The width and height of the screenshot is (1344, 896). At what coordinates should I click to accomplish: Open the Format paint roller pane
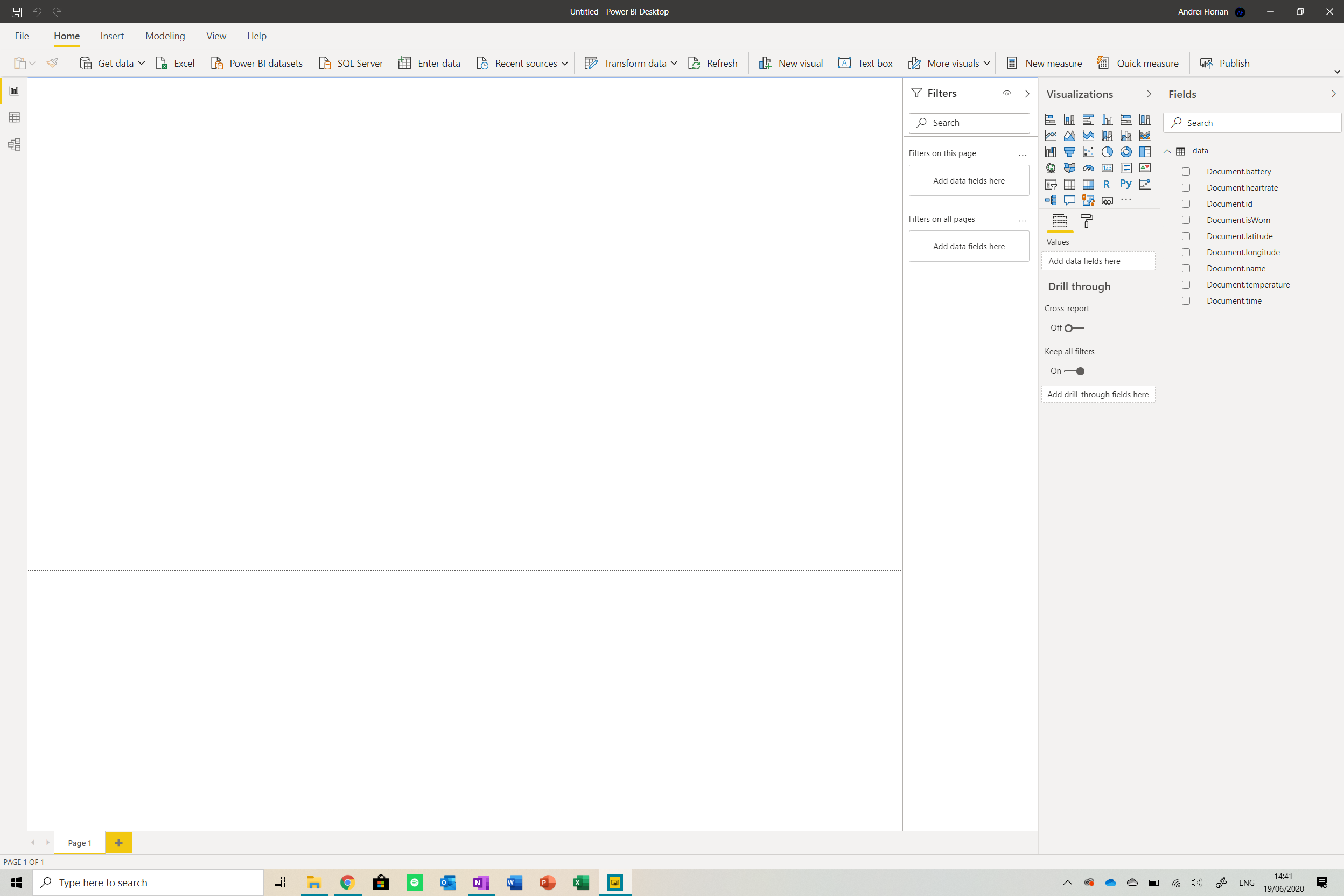1087,221
